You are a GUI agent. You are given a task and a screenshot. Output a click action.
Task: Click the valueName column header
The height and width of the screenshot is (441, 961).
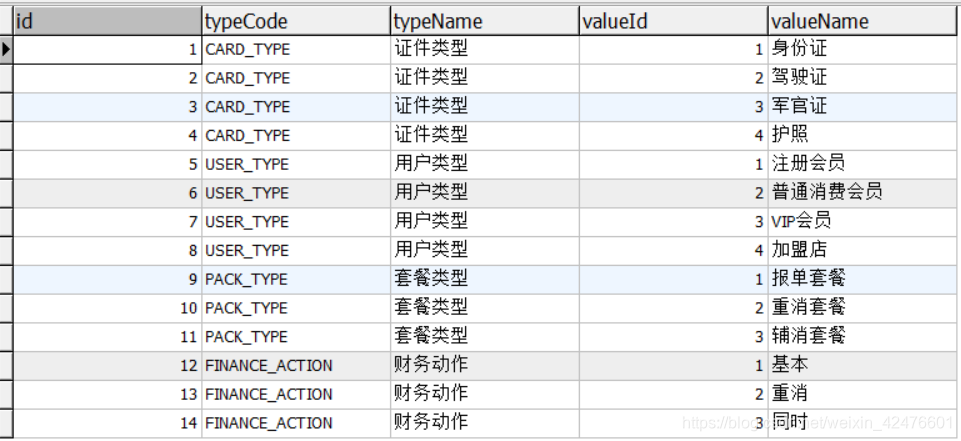point(862,21)
